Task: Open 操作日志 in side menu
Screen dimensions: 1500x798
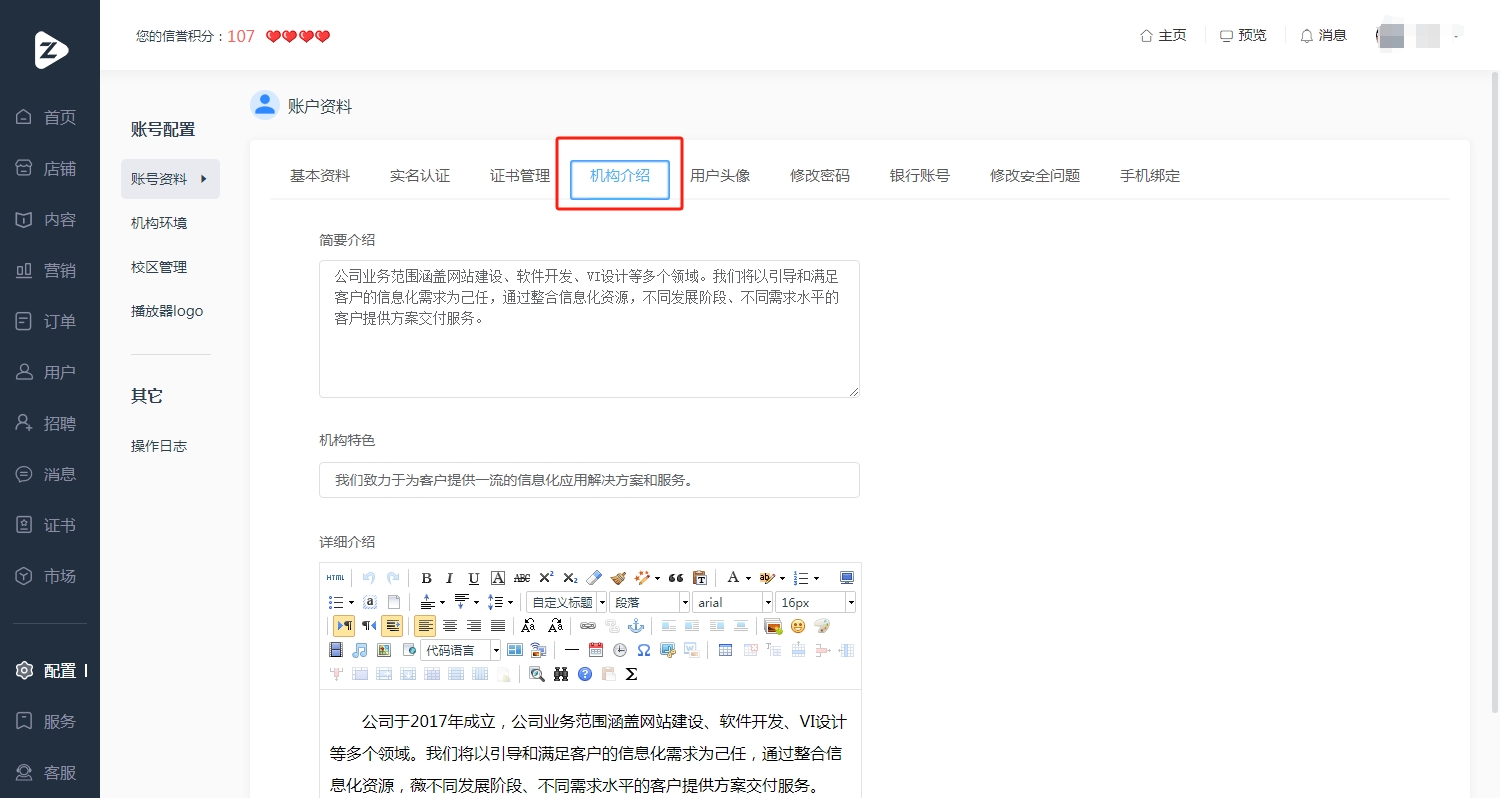Action: (159, 446)
